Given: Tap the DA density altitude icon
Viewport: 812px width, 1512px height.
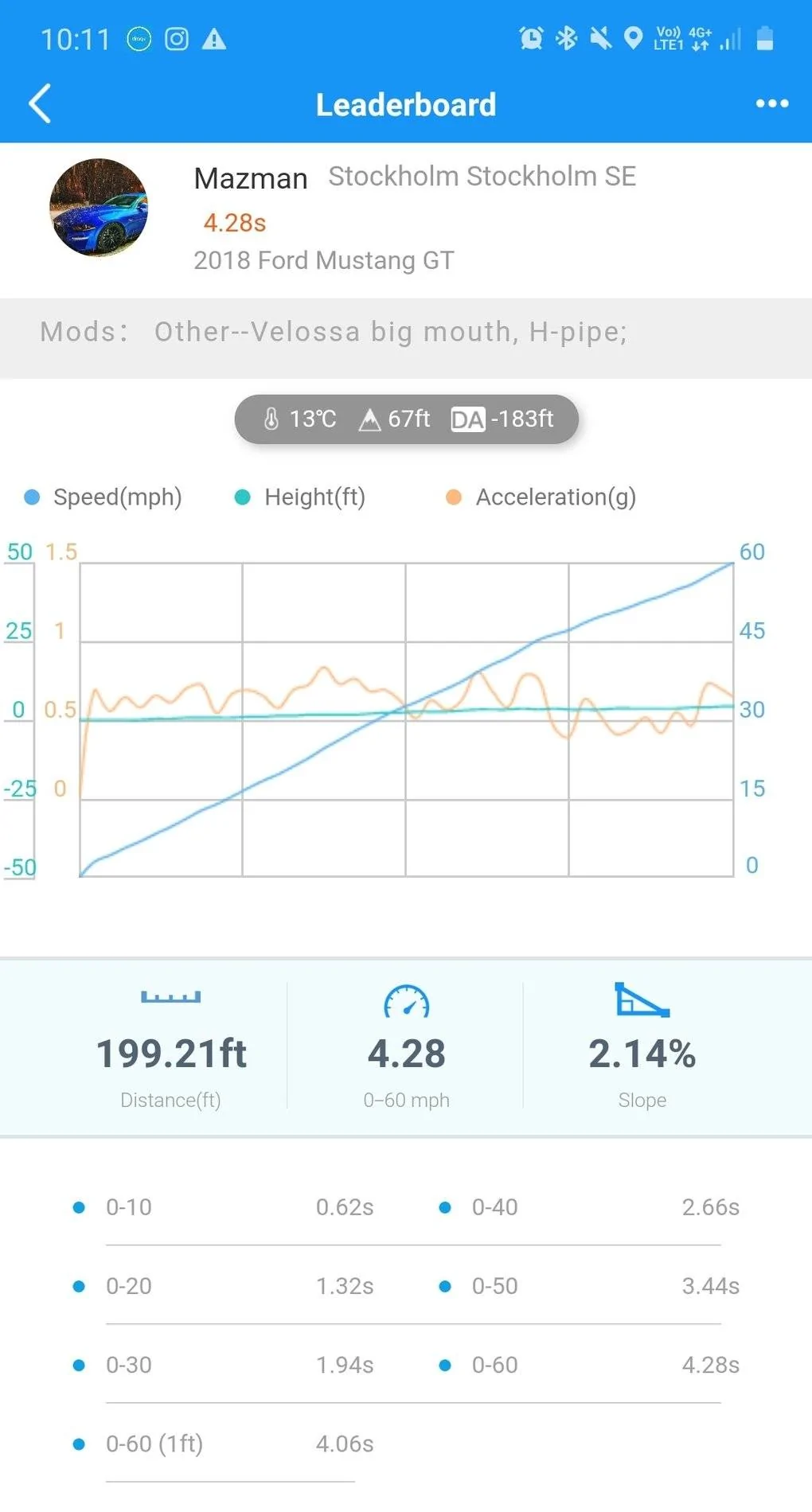Looking at the screenshot, I should click(x=467, y=419).
